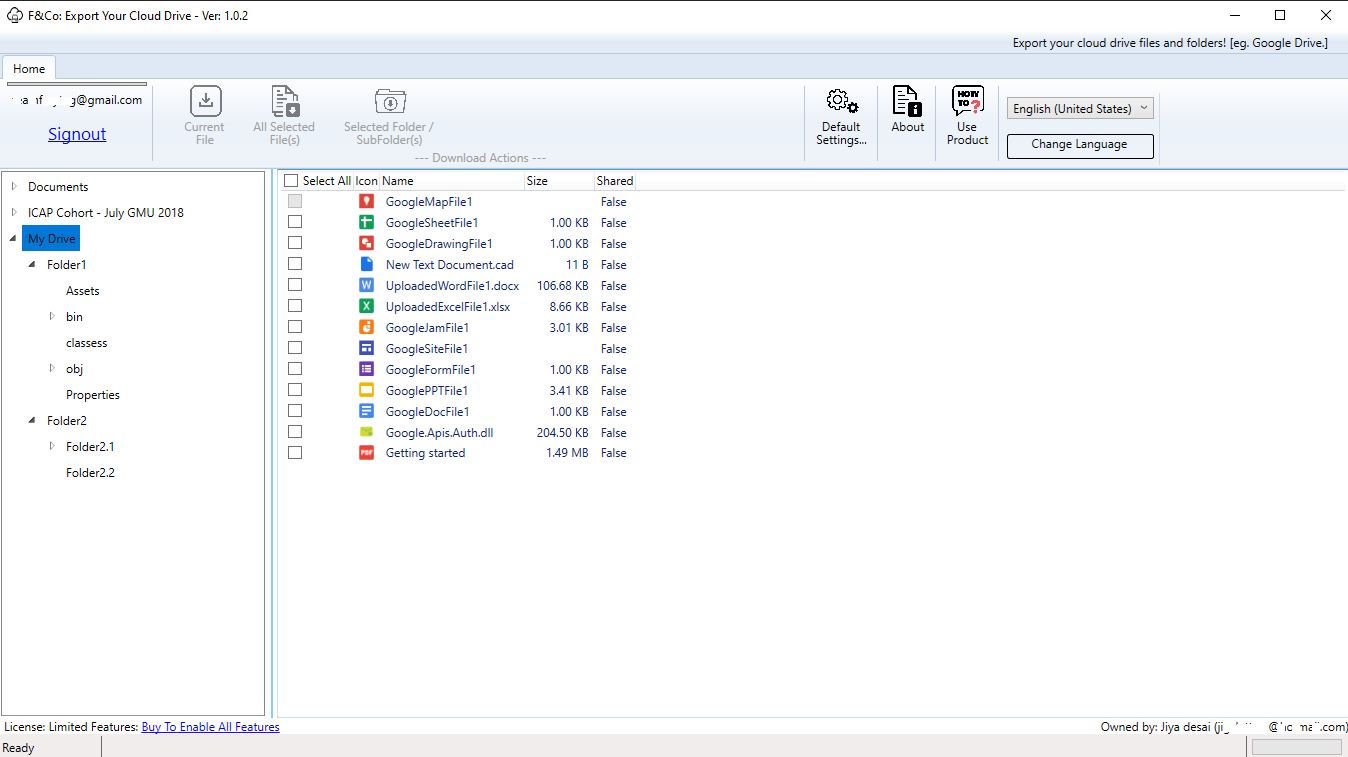The width and height of the screenshot is (1348, 757).
Task: Click the GooglePPTFile1 slides icon
Action: pyautogui.click(x=366, y=391)
